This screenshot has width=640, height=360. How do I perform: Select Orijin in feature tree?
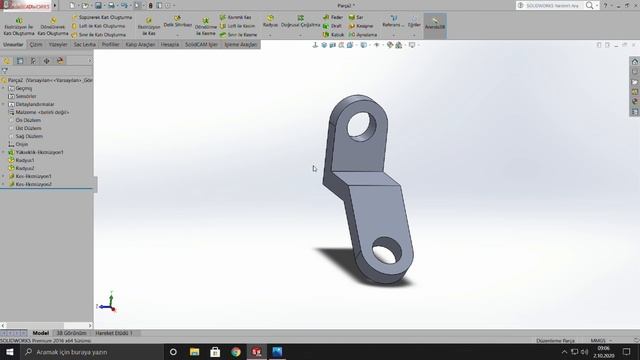pyautogui.click(x=22, y=144)
